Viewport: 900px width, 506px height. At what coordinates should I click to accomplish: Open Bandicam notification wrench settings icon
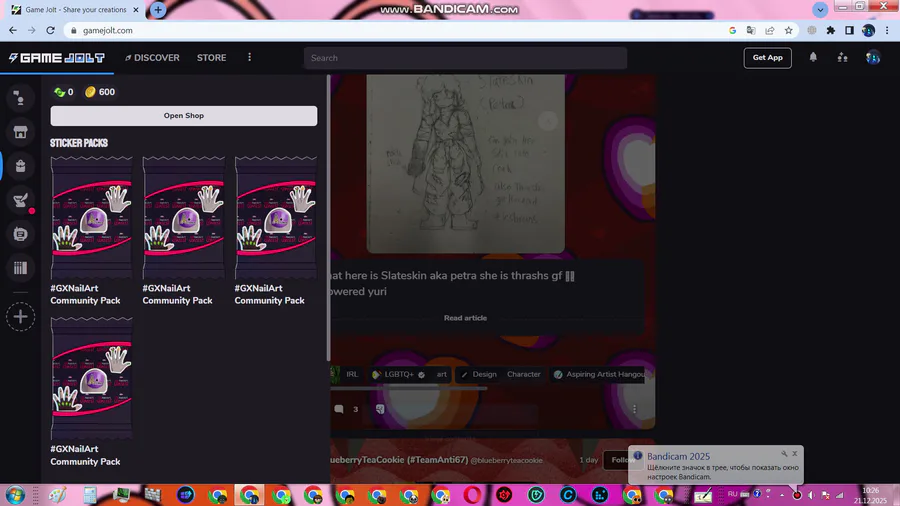(784, 454)
